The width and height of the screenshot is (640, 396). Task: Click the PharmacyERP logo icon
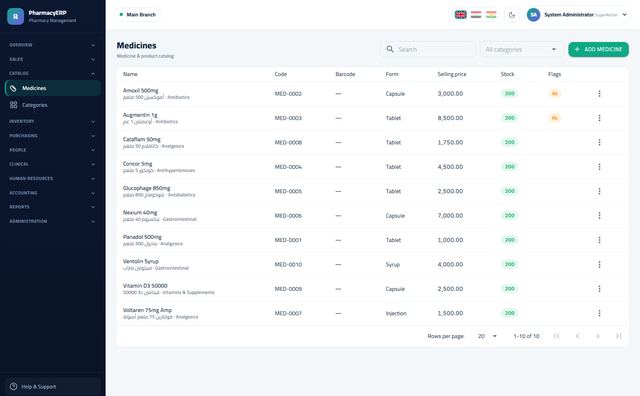pyautogui.click(x=16, y=16)
